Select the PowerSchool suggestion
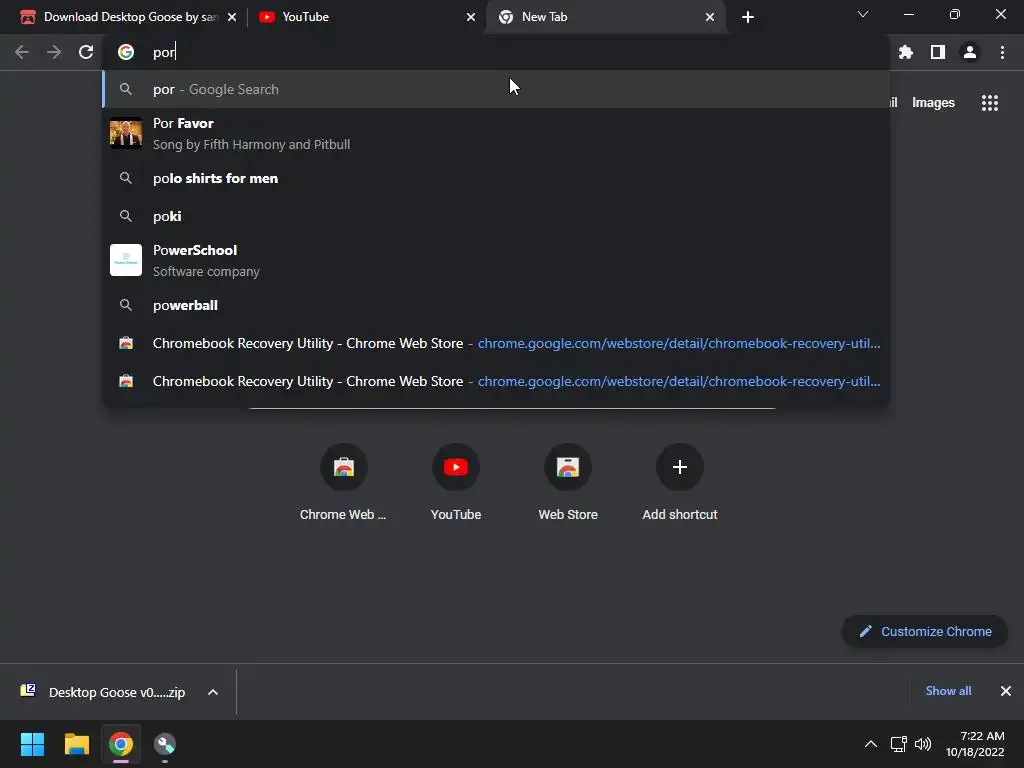Viewport: 1024px width, 768px height. pyautogui.click(x=496, y=260)
